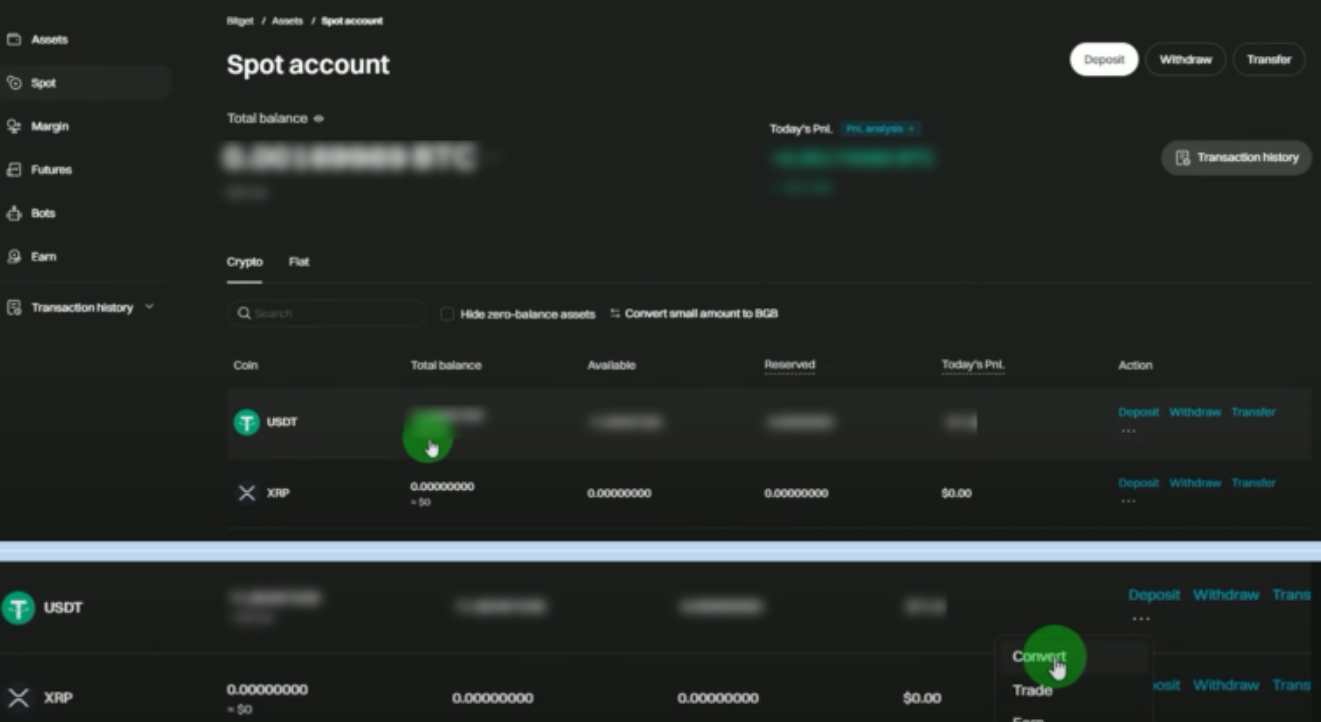
Task: Toggle total balance visibility eye icon
Action: (319, 118)
